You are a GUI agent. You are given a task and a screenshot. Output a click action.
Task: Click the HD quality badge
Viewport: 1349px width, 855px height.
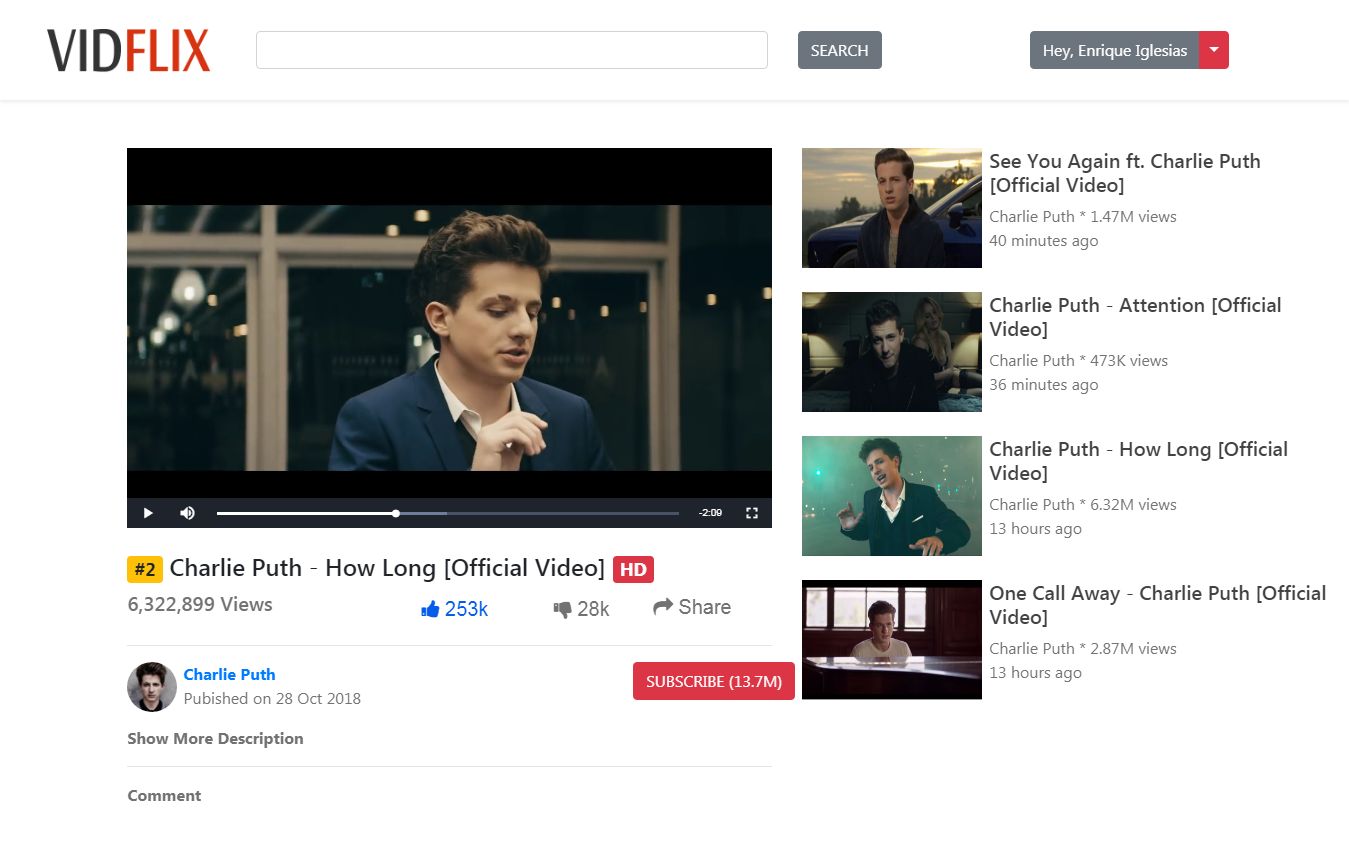click(x=633, y=569)
